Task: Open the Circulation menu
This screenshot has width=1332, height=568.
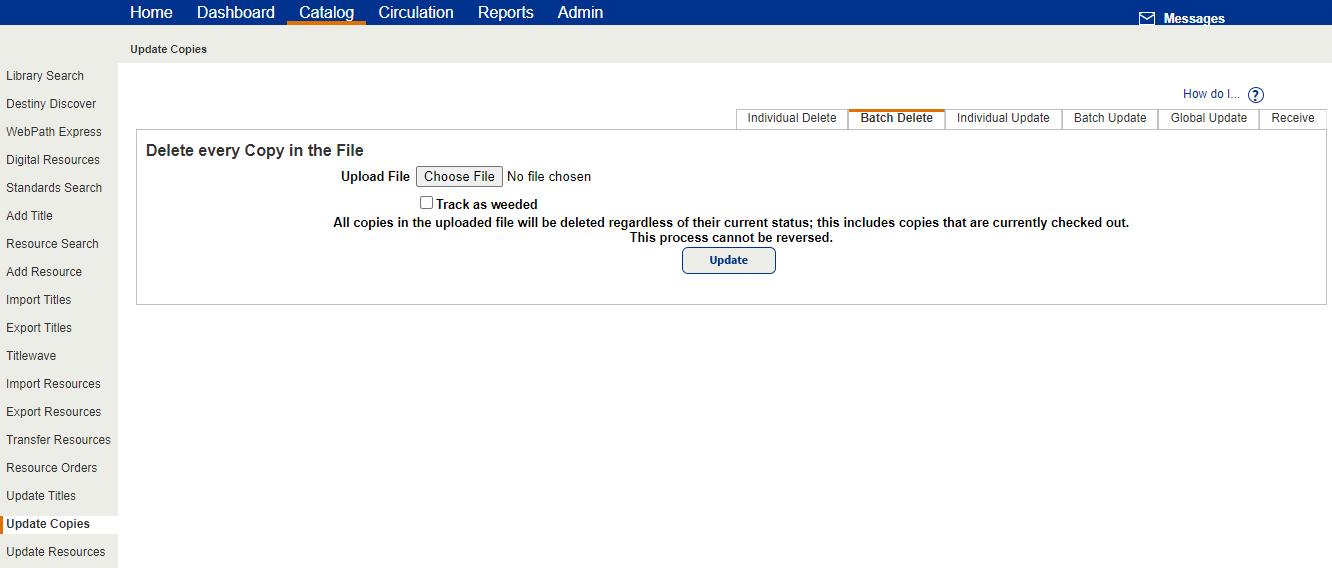Action: pyautogui.click(x=416, y=13)
